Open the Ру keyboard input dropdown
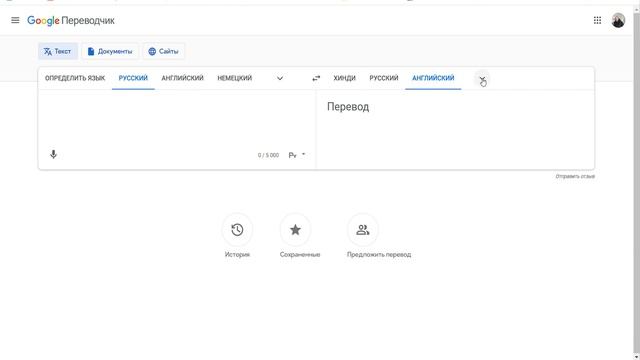 point(297,155)
